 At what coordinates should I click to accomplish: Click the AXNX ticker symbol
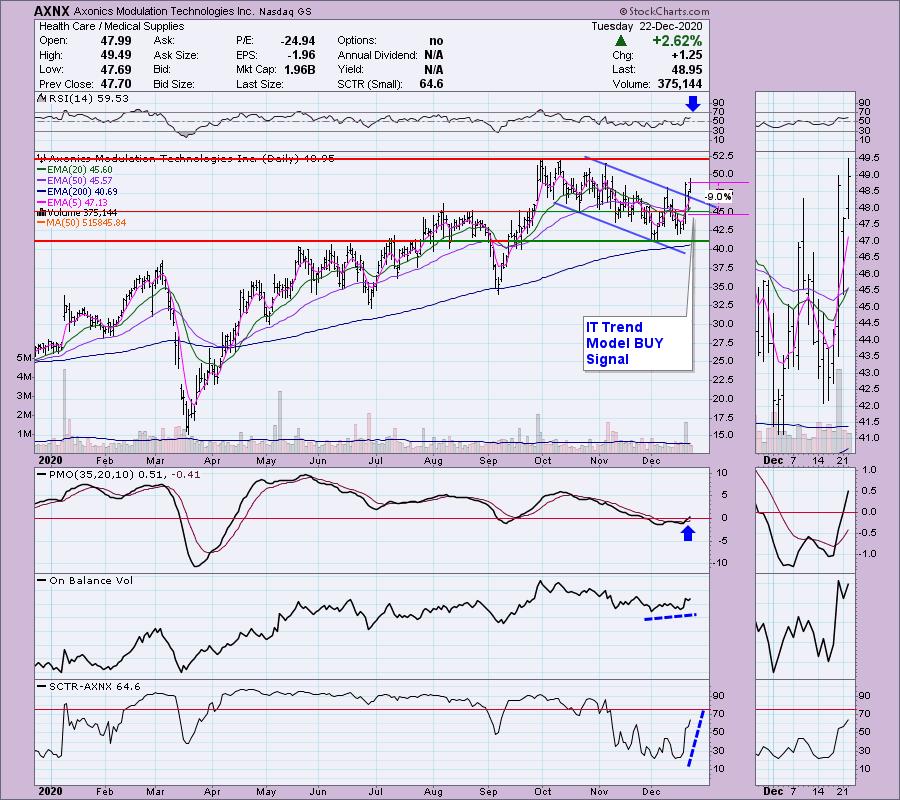51,11
